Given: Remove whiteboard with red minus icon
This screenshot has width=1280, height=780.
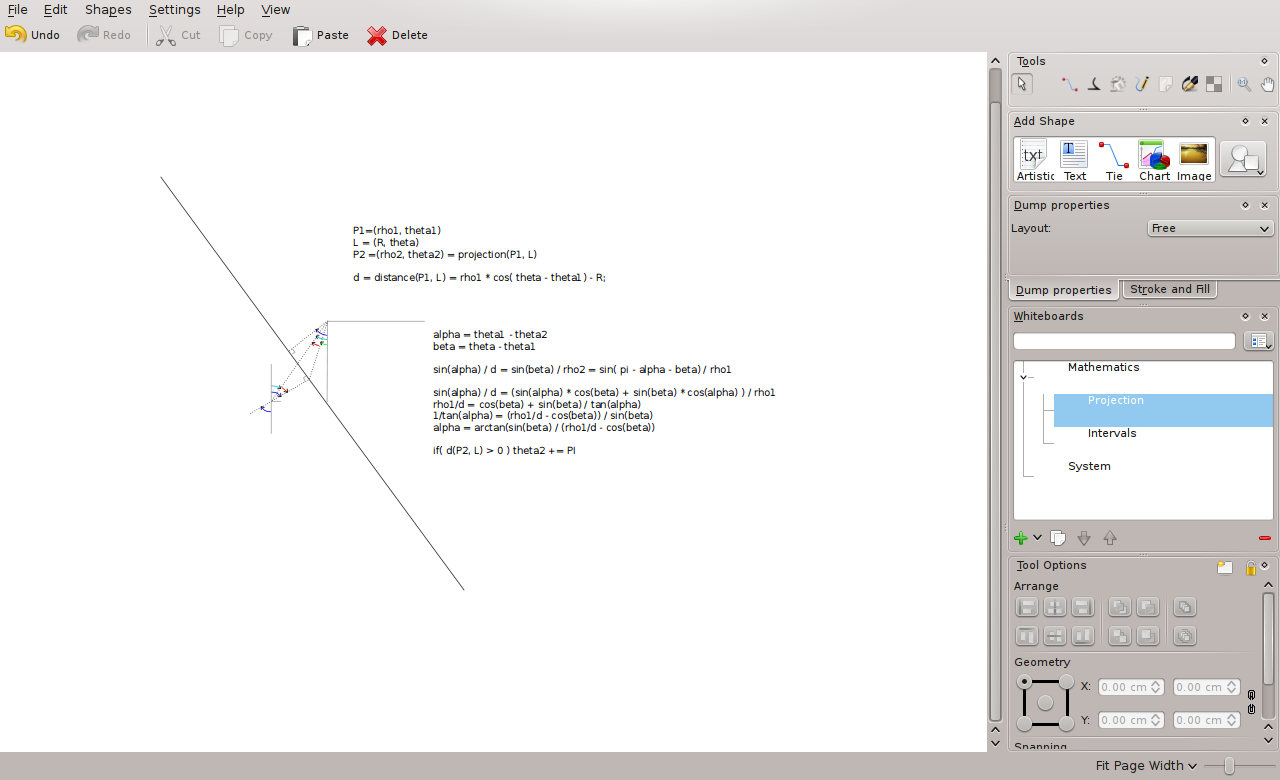Looking at the screenshot, I should click(1265, 538).
